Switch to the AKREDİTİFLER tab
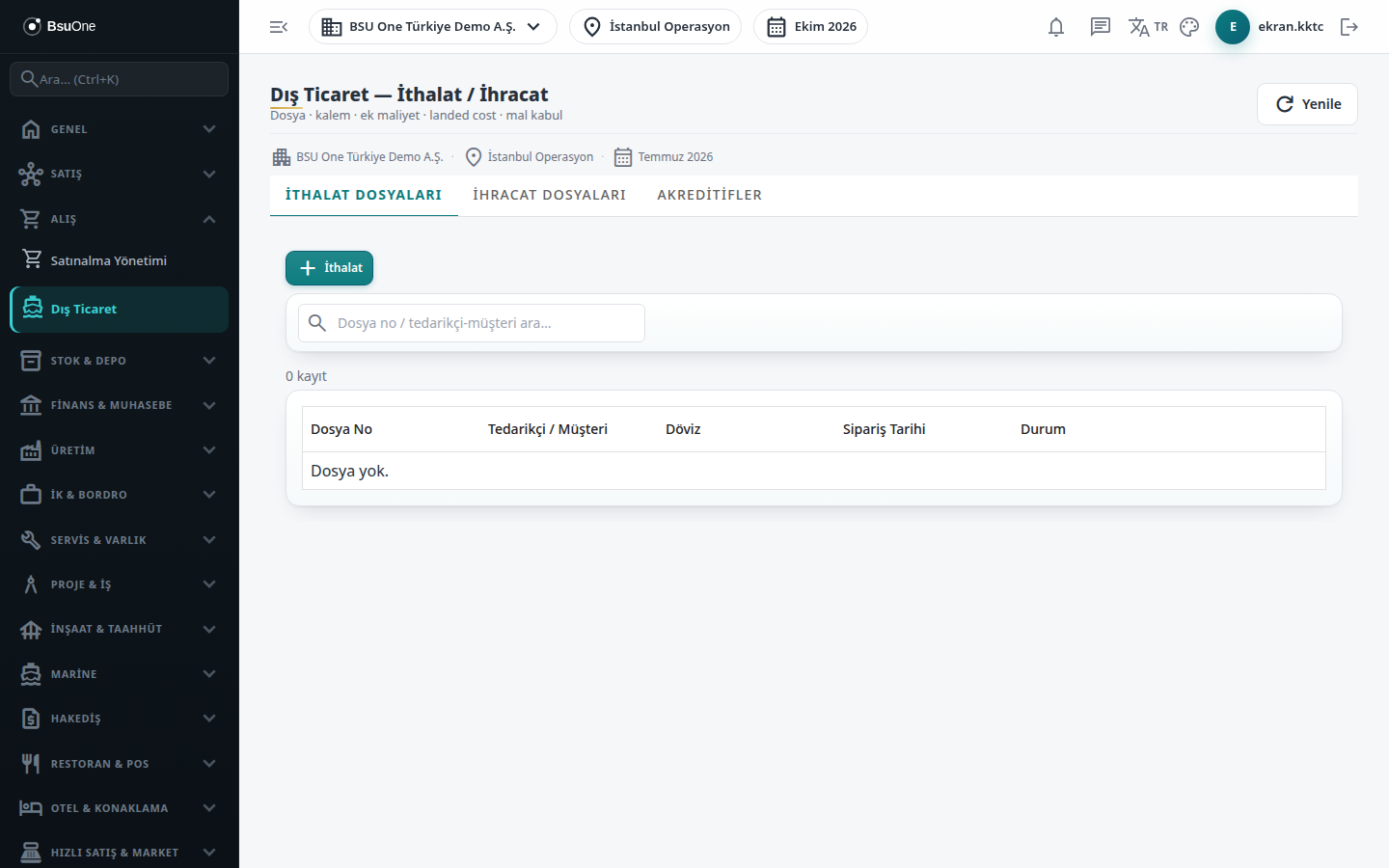 [x=710, y=195]
